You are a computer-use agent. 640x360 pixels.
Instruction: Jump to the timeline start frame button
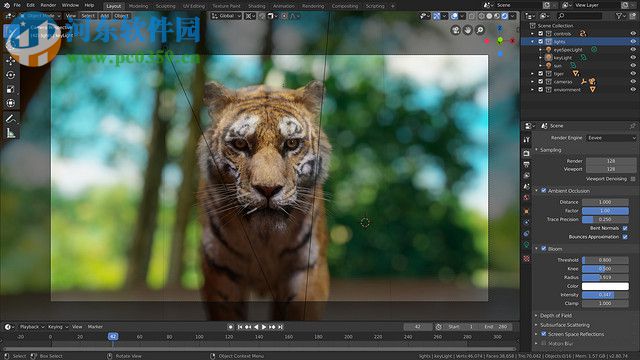tap(240, 327)
